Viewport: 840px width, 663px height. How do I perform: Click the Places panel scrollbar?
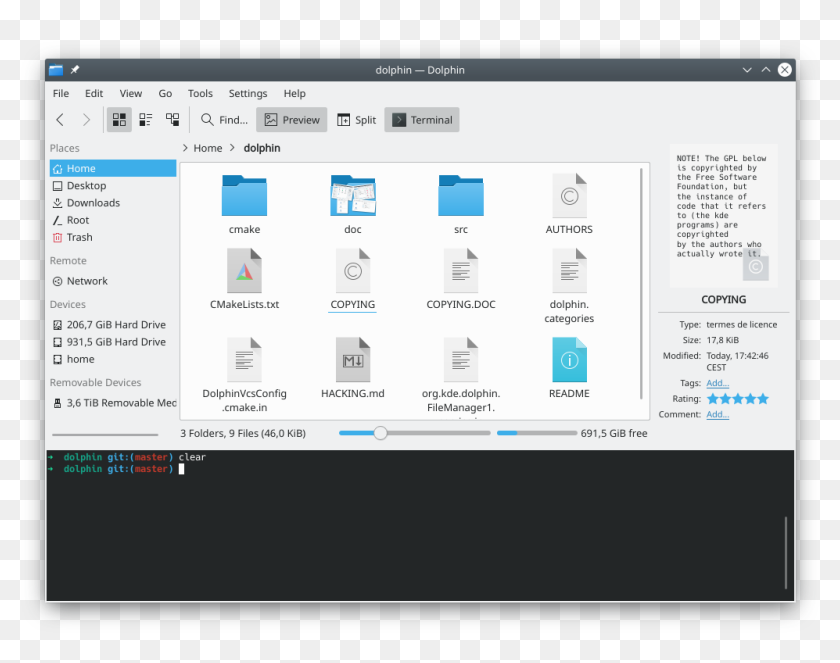106,434
